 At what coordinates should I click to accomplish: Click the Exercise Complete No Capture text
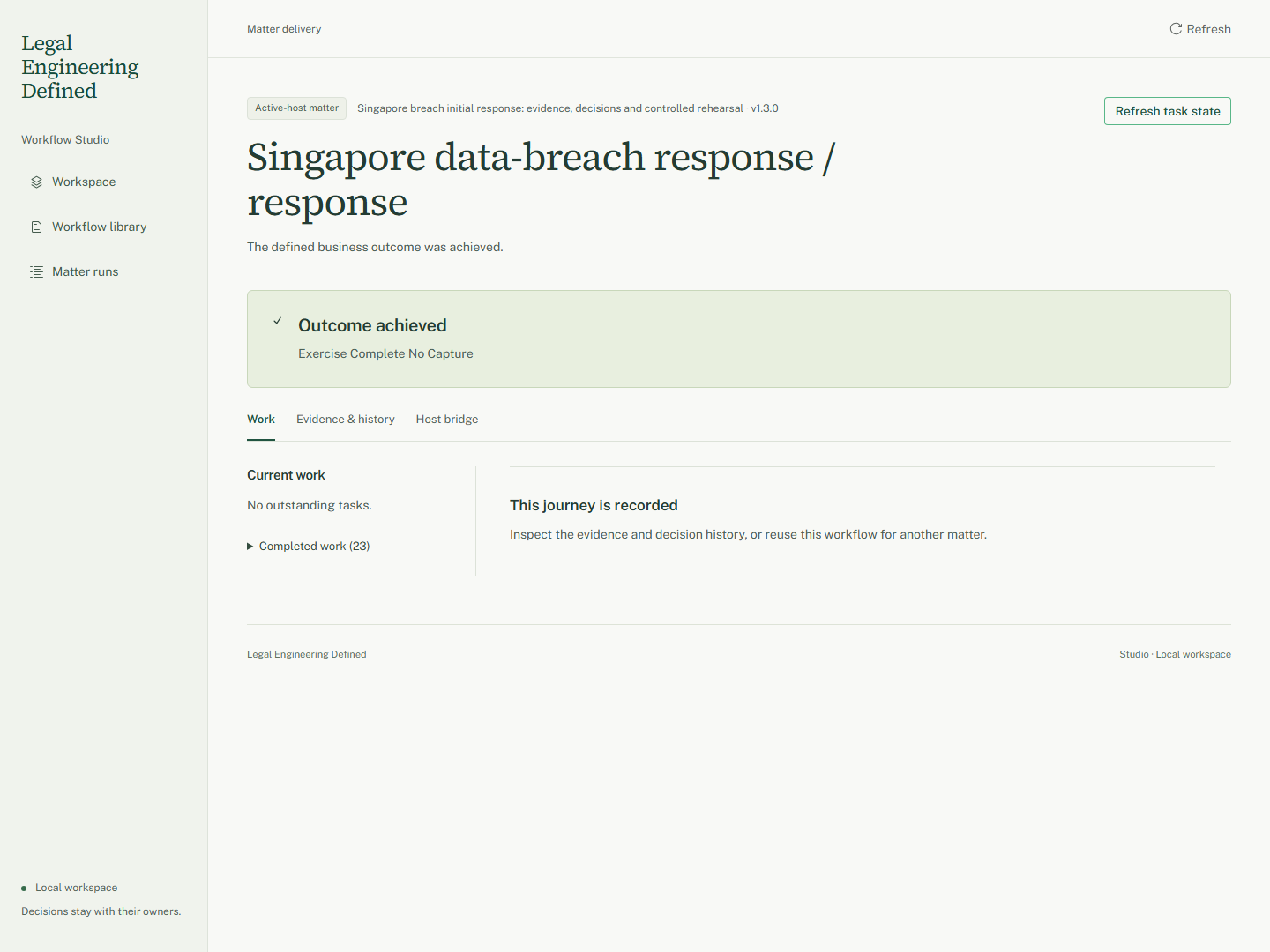(x=385, y=353)
